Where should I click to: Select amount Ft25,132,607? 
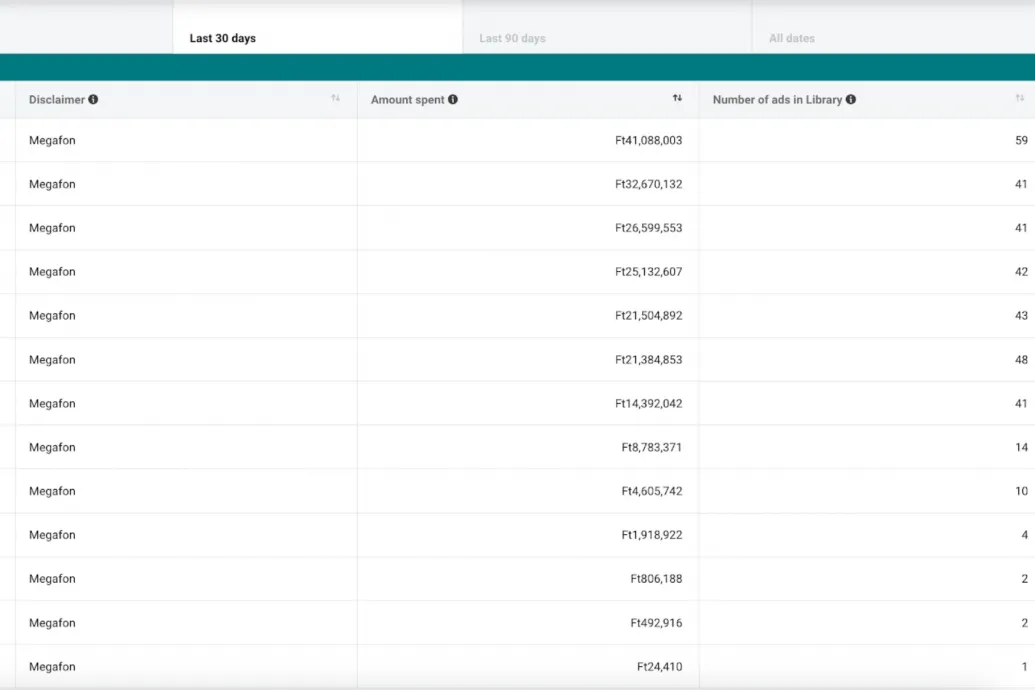coord(648,272)
